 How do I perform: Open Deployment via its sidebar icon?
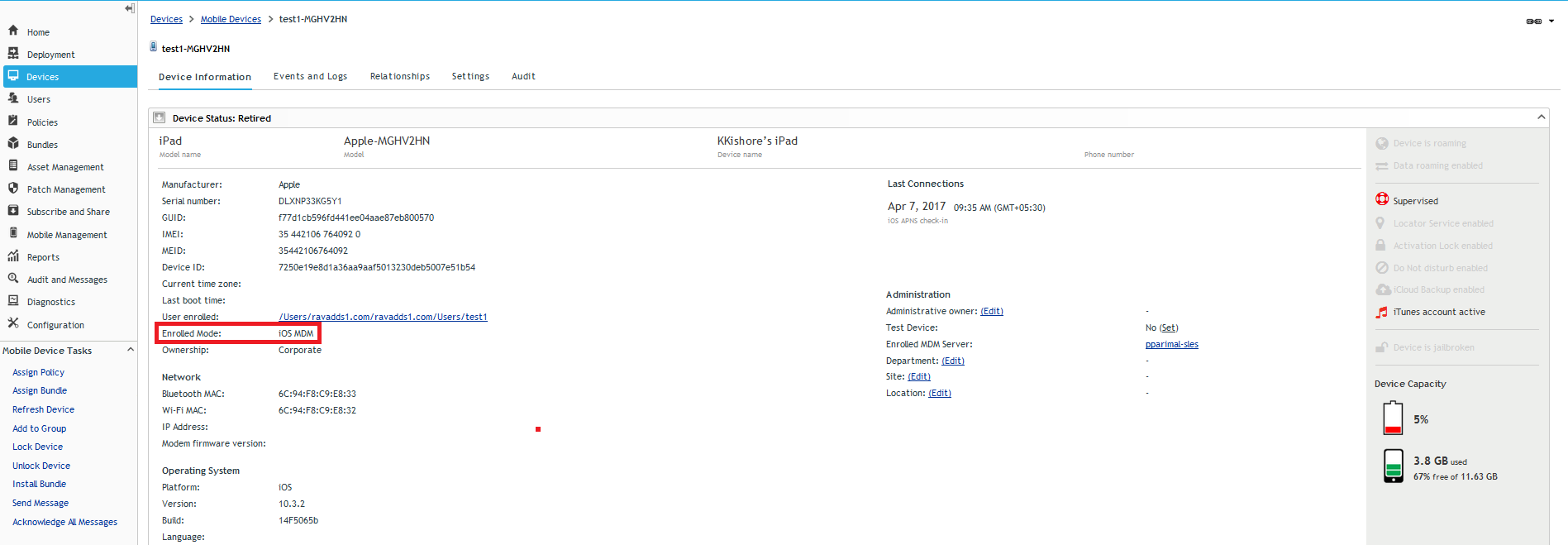13,53
